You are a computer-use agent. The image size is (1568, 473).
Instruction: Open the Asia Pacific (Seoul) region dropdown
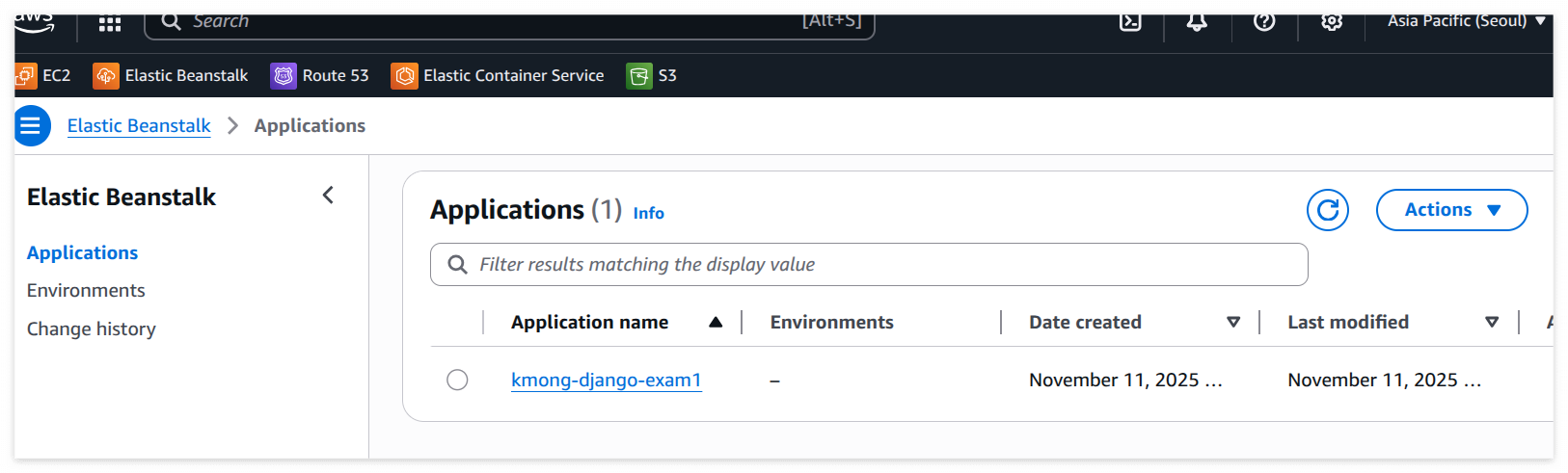click(1466, 21)
